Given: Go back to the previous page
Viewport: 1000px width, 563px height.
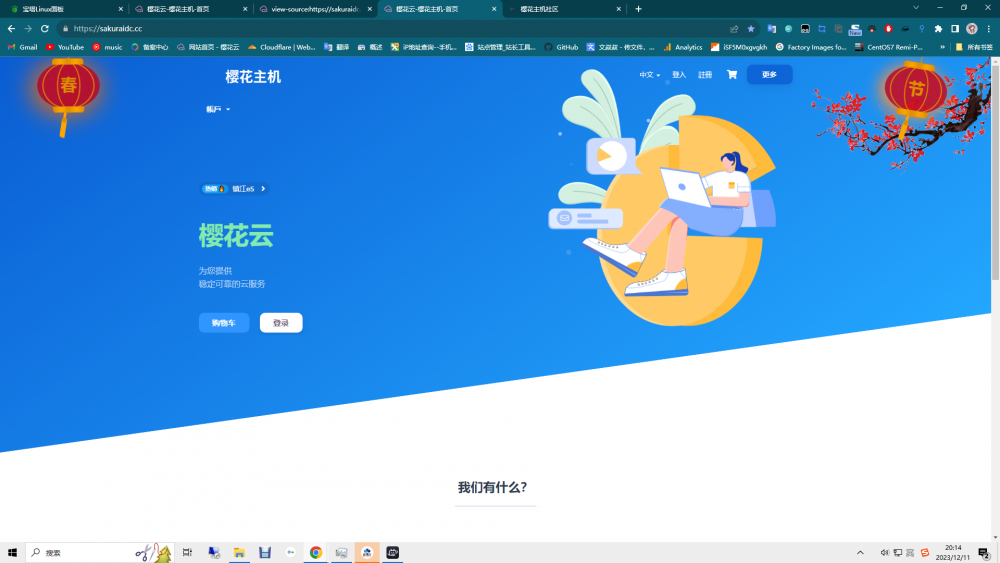Looking at the screenshot, I should pyautogui.click(x=11, y=29).
